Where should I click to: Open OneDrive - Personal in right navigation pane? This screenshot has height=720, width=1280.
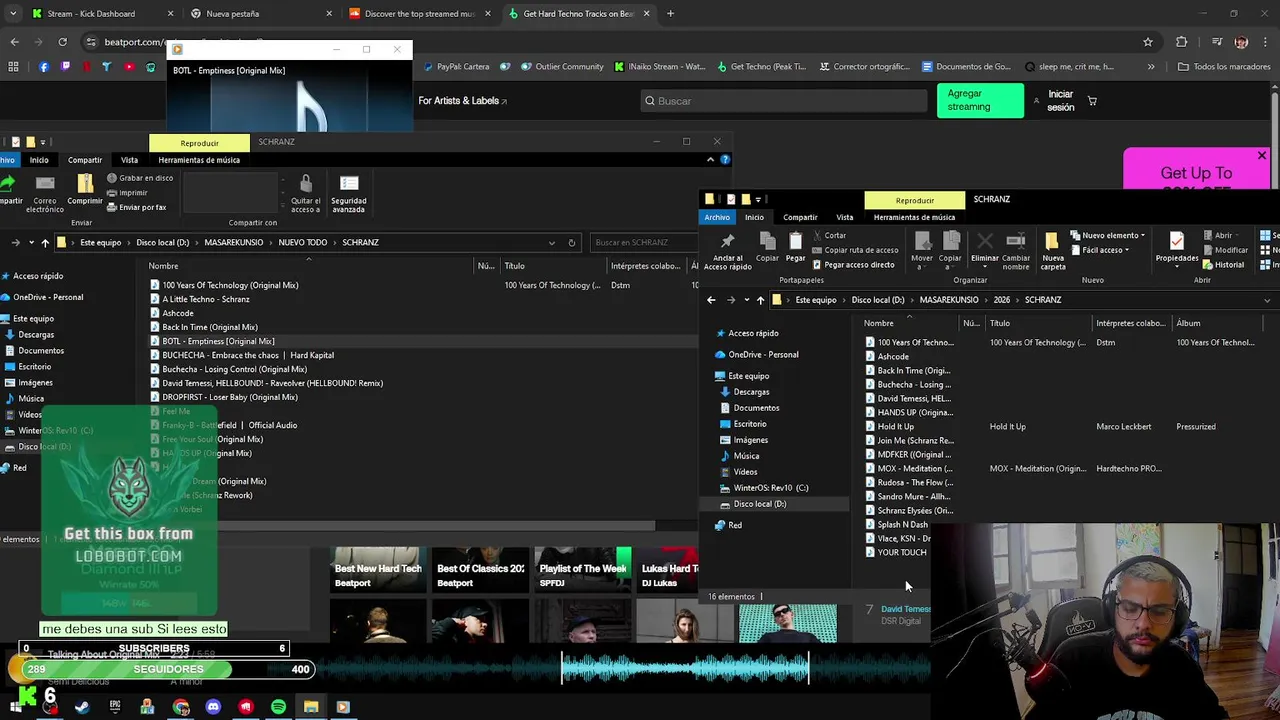click(763, 354)
